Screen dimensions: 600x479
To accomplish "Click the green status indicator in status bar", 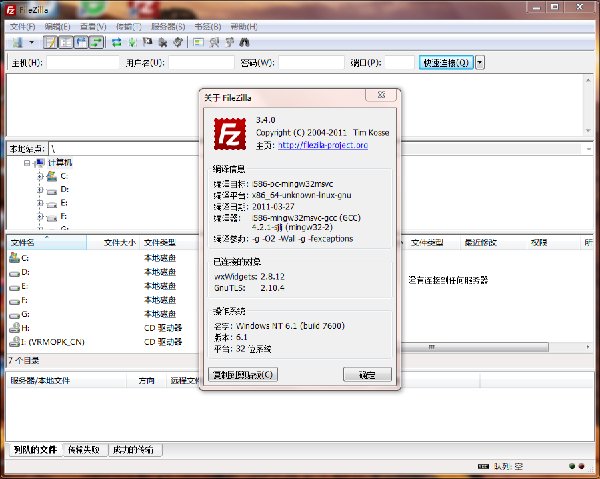I will coord(572,466).
